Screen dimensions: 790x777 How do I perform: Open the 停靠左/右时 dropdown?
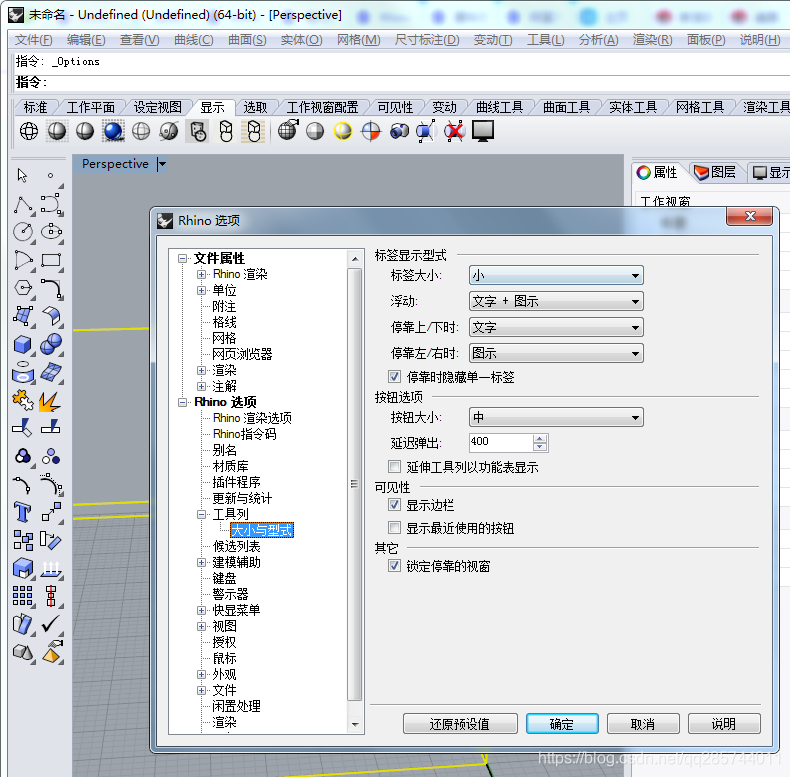tap(556, 353)
